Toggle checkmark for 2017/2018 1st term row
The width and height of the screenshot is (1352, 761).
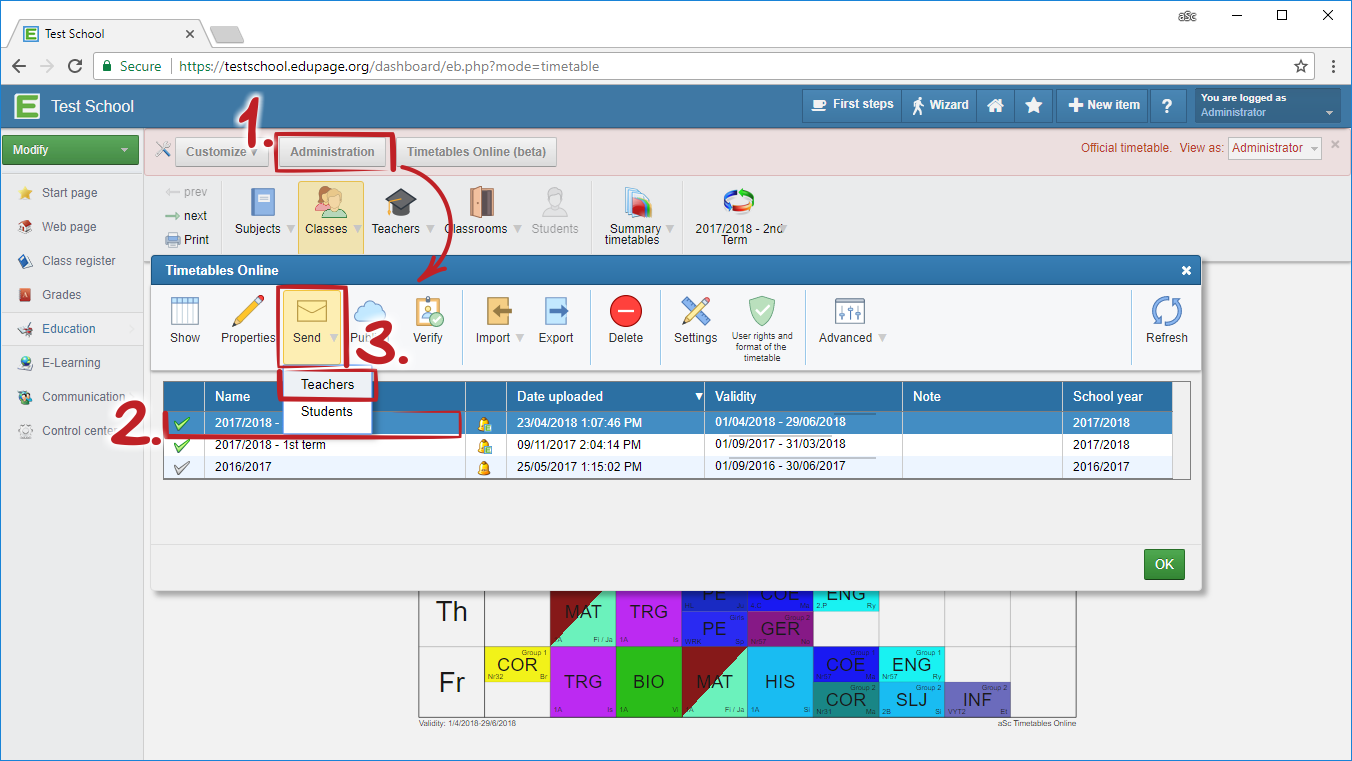pos(182,445)
